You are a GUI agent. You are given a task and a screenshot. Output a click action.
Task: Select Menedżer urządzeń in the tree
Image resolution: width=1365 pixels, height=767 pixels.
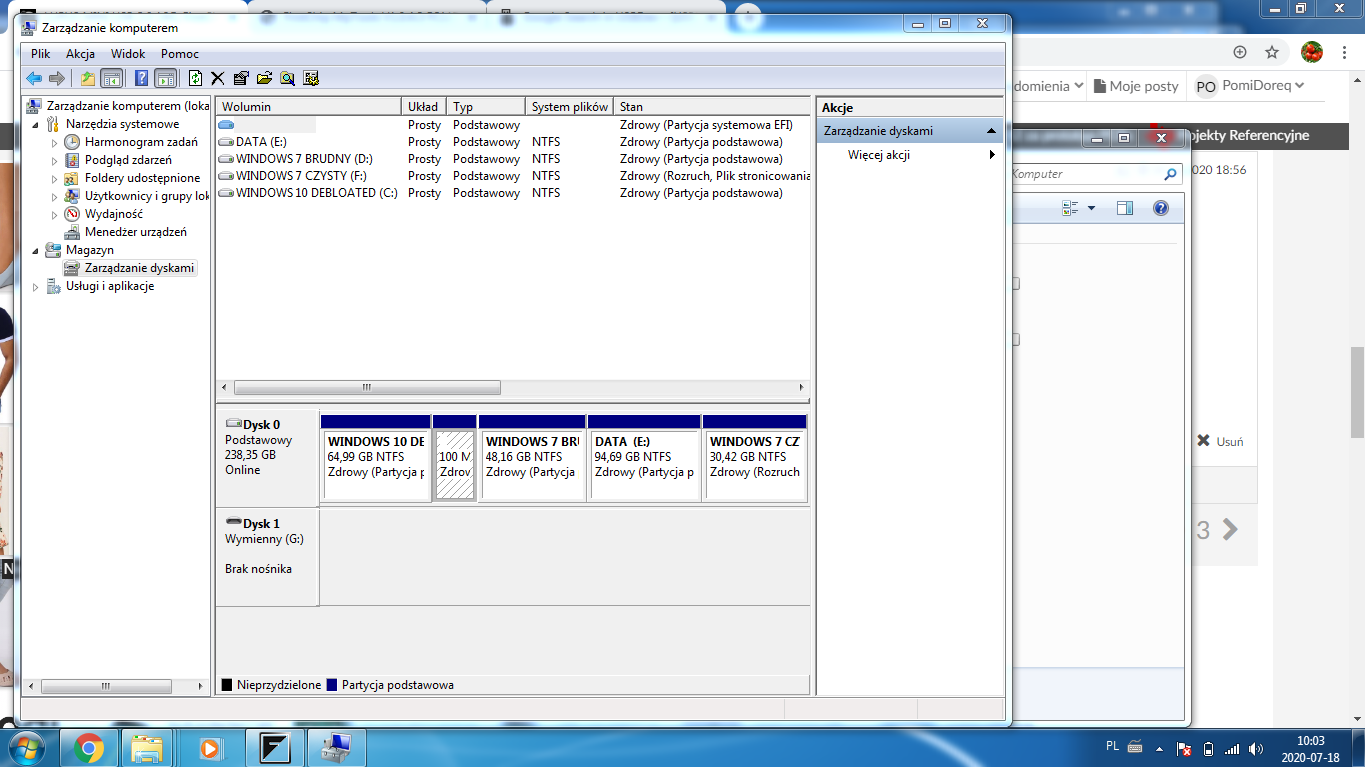pos(135,232)
